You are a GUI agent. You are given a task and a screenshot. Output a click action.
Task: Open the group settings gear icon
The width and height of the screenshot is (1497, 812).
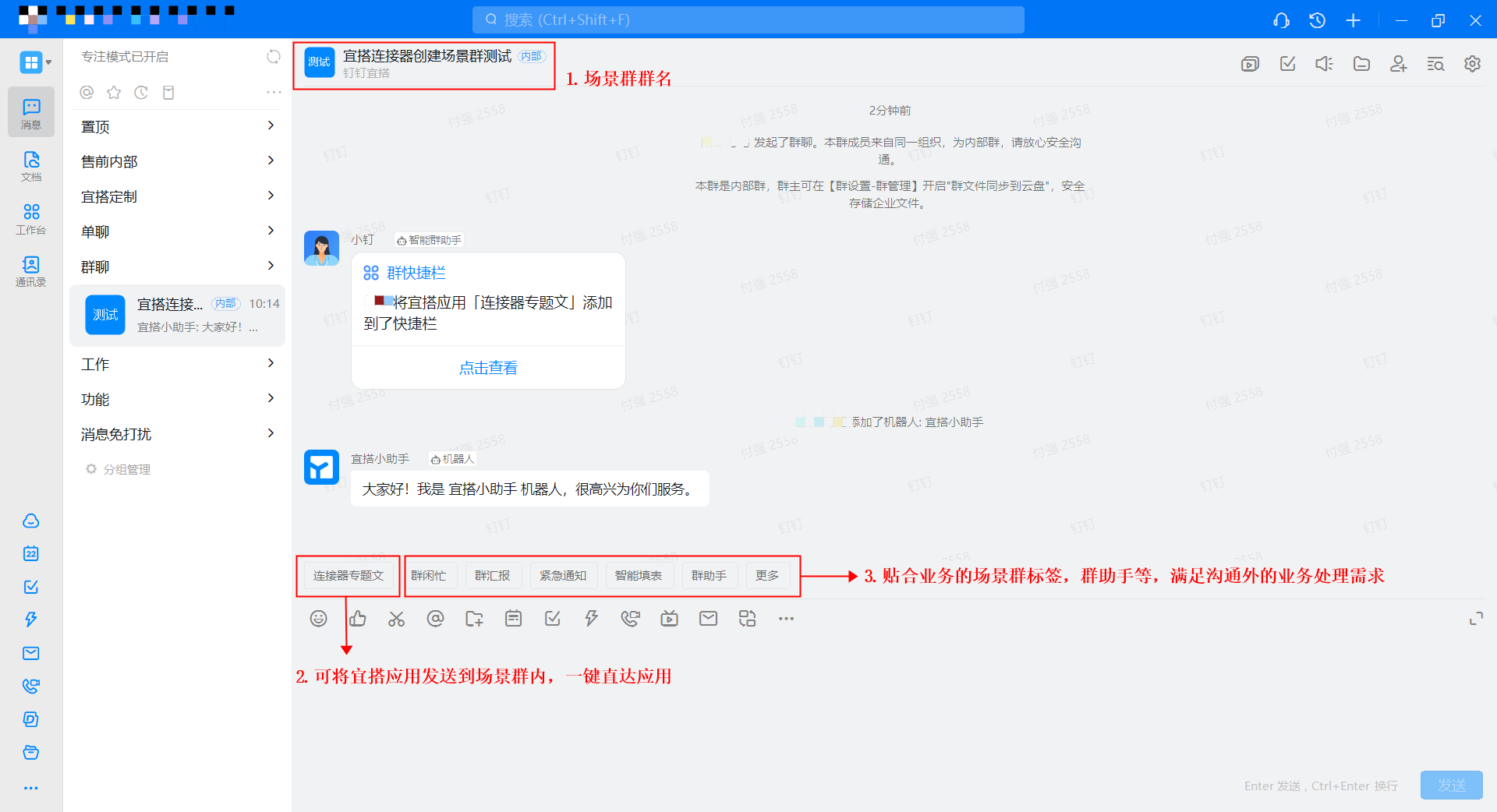coord(1472,64)
